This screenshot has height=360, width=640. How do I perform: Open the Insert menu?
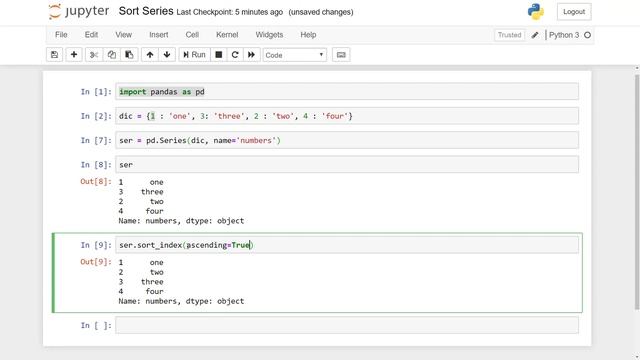click(158, 35)
